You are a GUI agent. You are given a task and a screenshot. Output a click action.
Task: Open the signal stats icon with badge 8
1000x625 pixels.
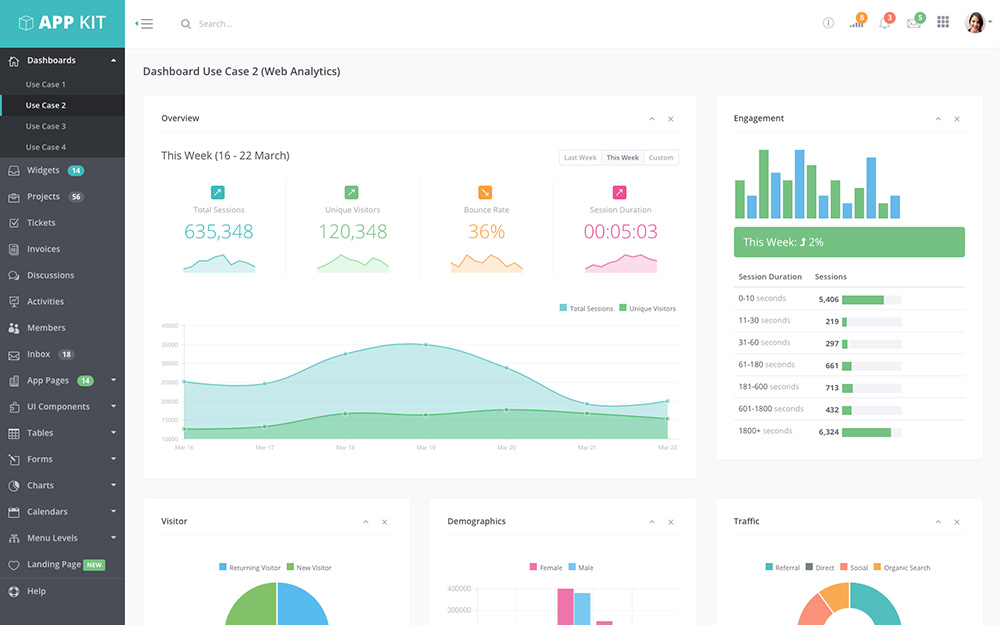856,23
